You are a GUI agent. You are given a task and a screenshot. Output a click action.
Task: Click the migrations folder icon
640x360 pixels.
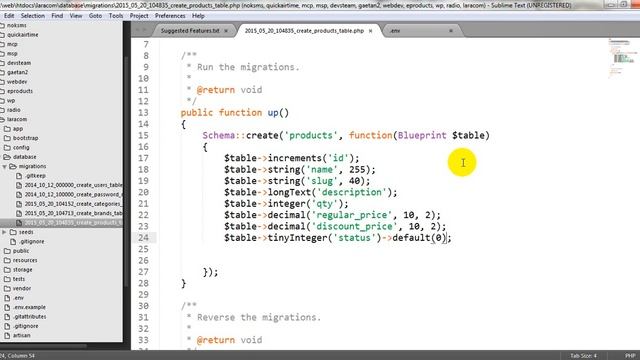13,166
